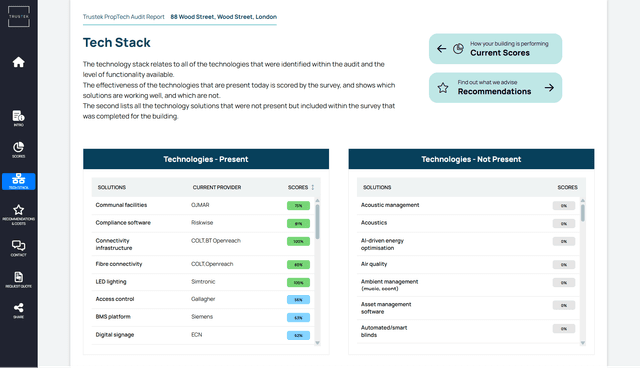640x368 pixels.
Task: Click scroll-up arrow in Present table
Action: (317, 201)
